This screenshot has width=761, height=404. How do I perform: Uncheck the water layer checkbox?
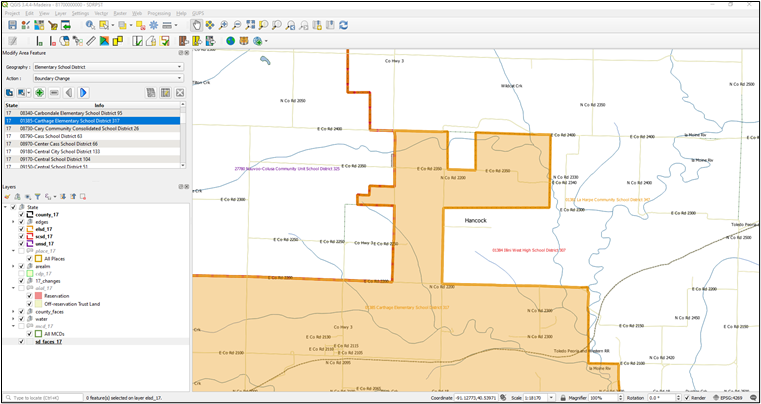[21, 319]
